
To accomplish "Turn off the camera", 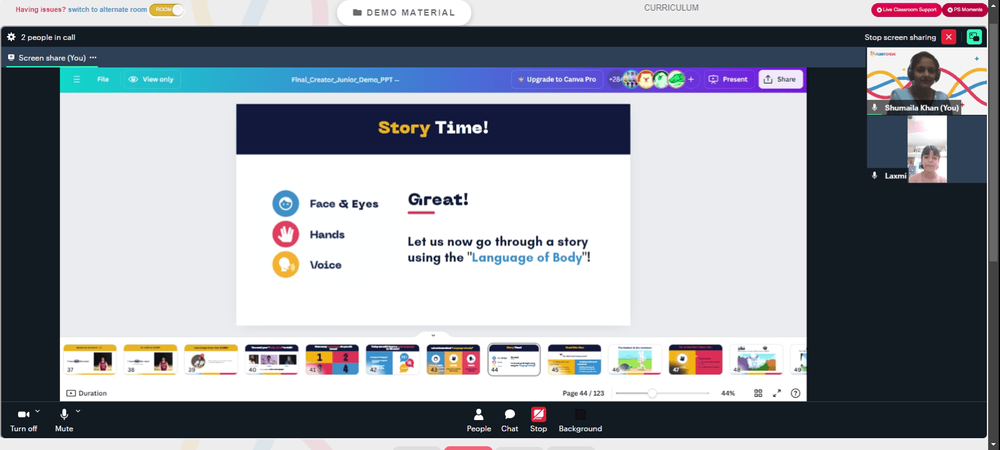I will coord(24,421).
